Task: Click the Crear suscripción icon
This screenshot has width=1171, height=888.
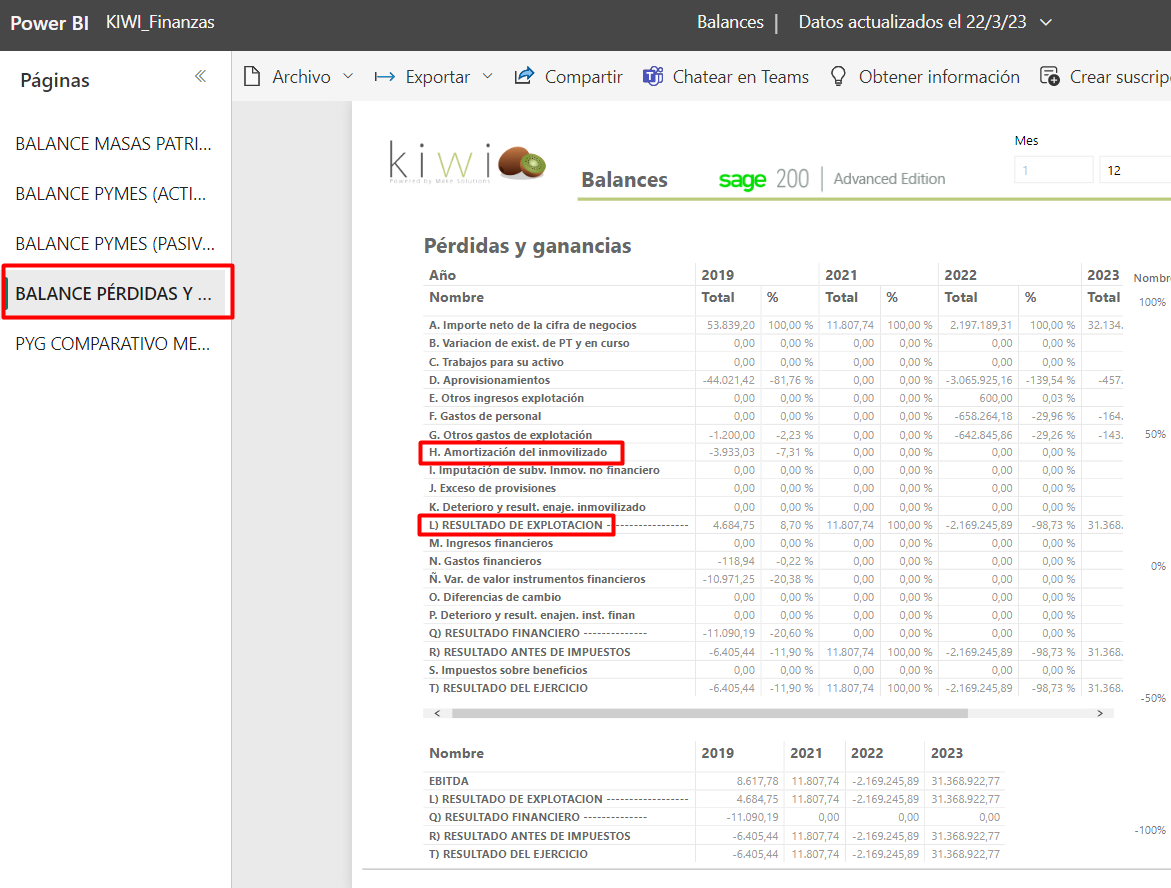Action: pos(1049,76)
